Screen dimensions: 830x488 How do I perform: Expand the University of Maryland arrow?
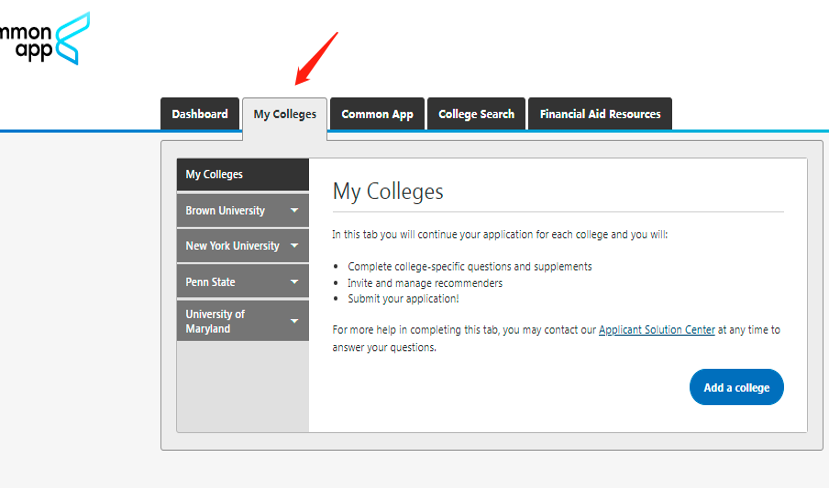pos(294,321)
